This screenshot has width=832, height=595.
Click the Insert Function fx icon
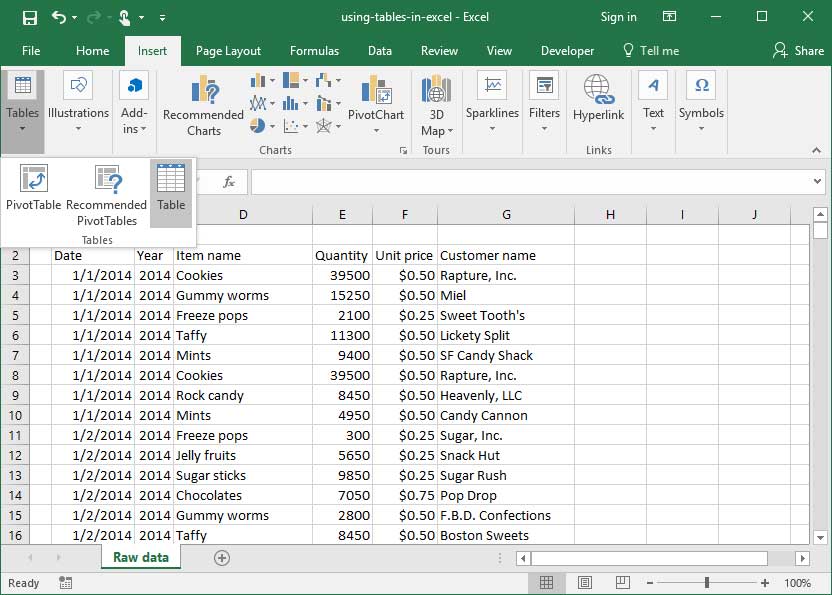(229, 182)
